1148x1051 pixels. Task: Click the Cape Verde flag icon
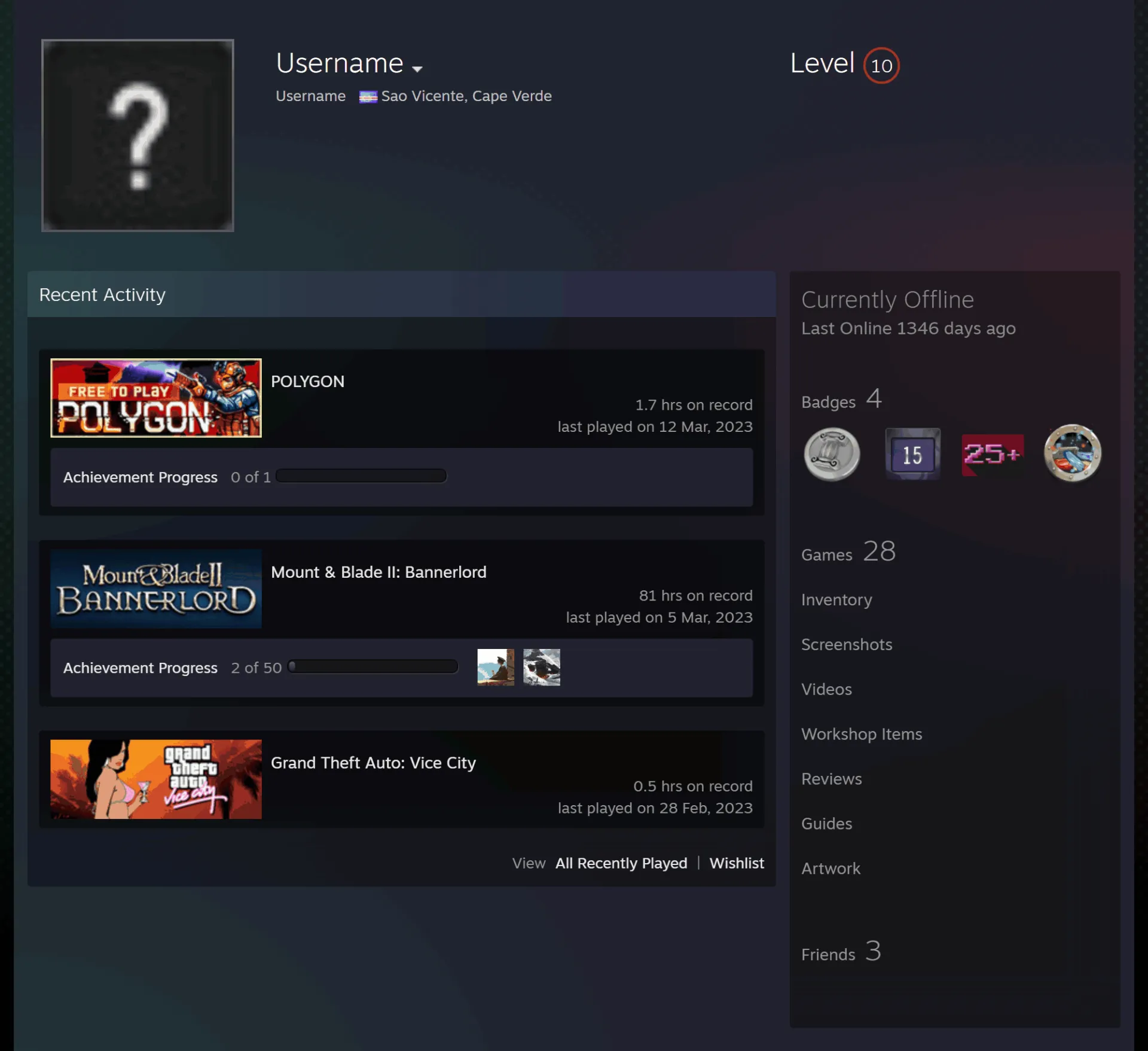point(368,97)
